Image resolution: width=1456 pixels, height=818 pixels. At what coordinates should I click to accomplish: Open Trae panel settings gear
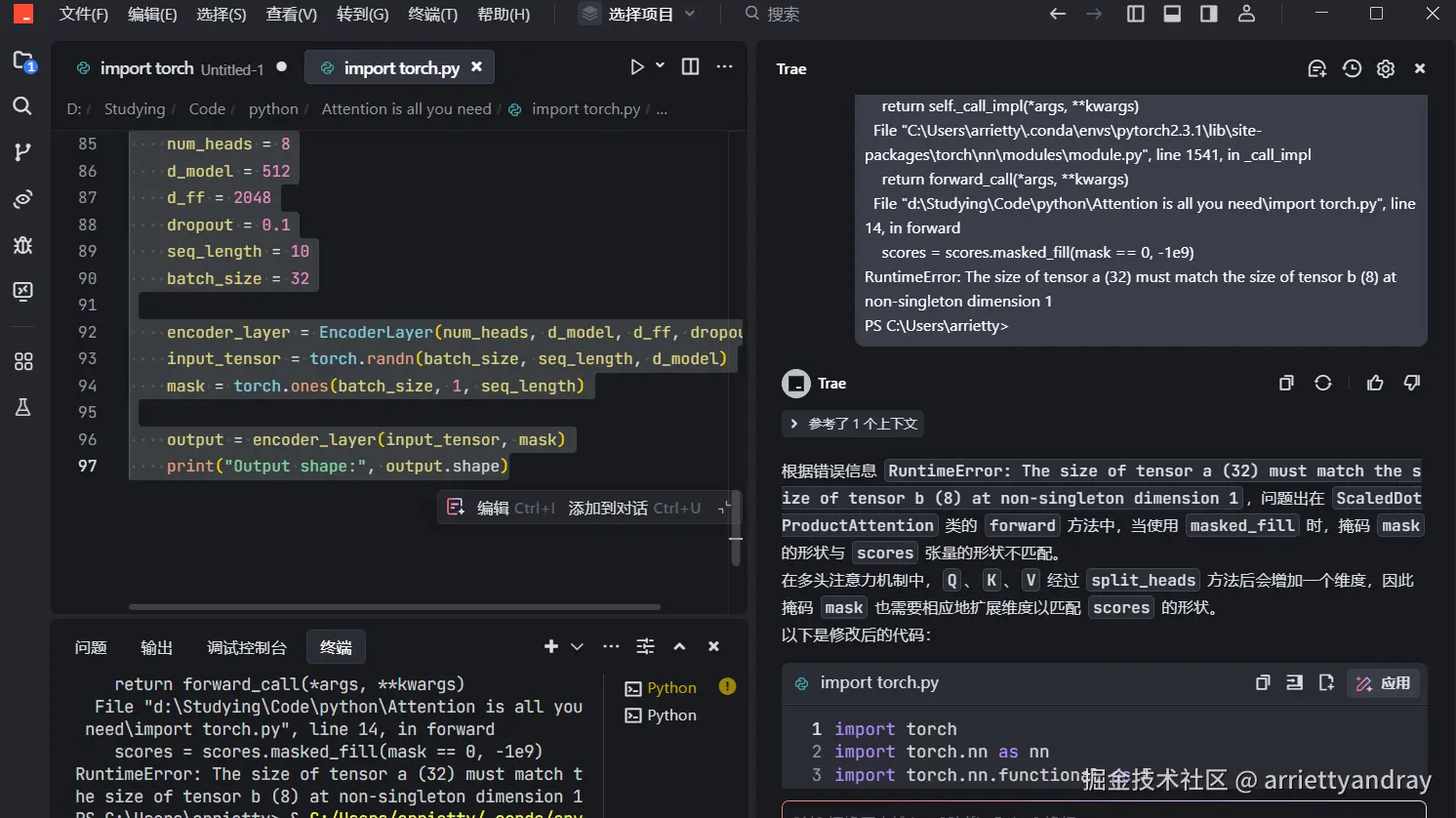pyautogui.click(x=1386, y=68)
